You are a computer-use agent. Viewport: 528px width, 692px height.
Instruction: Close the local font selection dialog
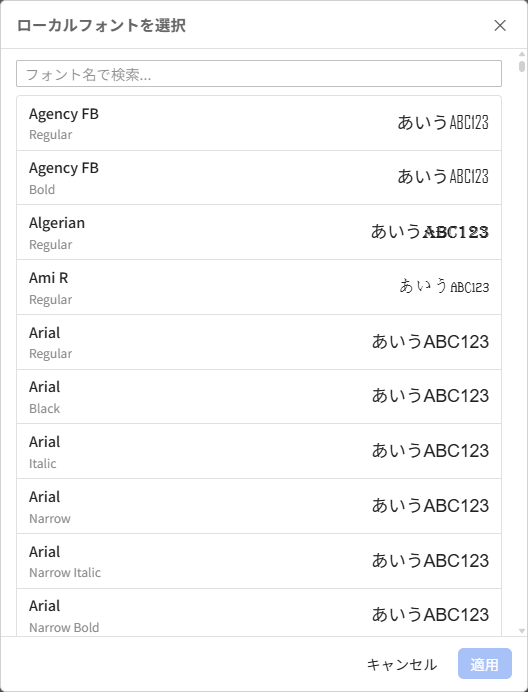[x=500, y=26]
